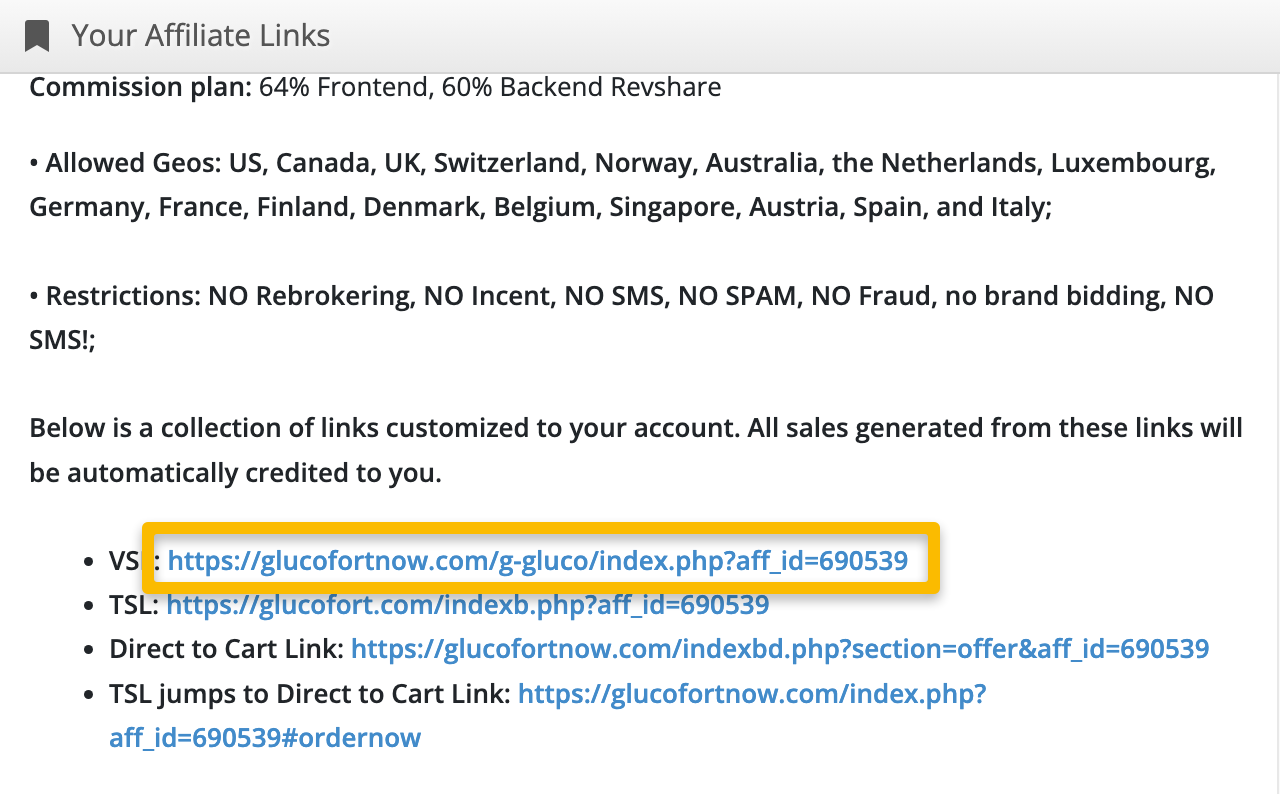Click the "Restrictions:" bold label

(x=124, y=297)
